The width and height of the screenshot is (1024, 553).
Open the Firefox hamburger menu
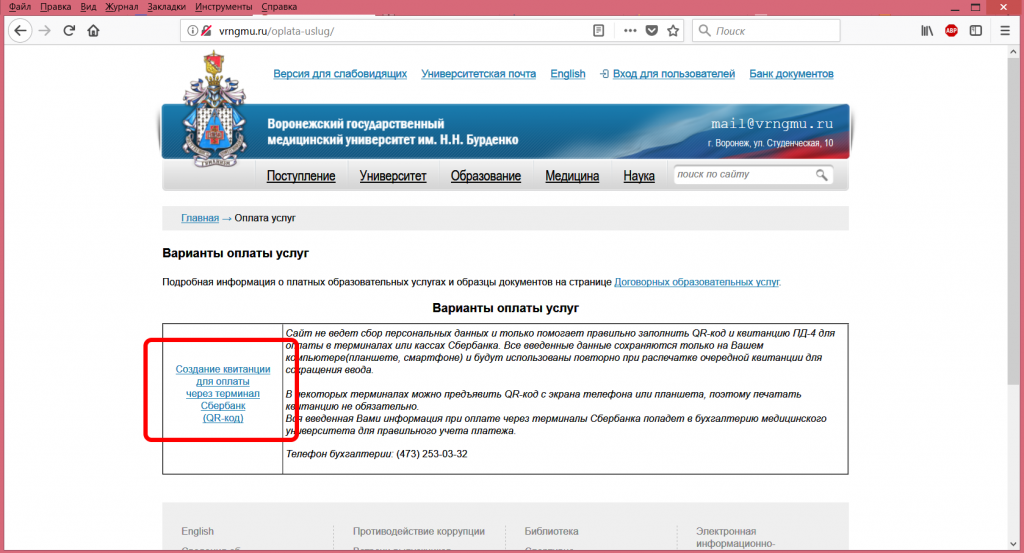pyautogui.click(x=1005, y=31)
